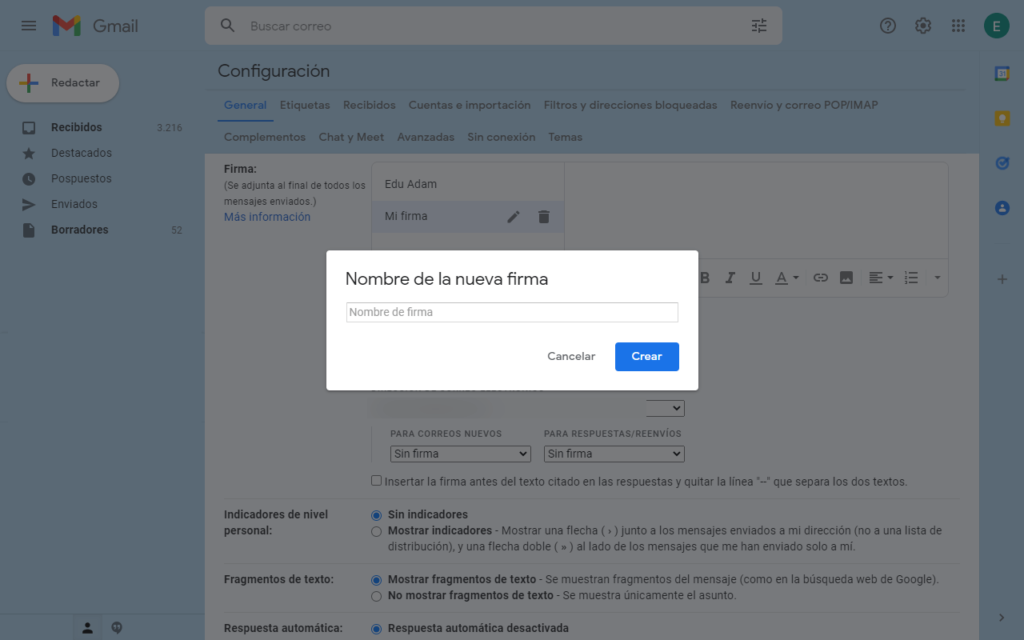Insert an image using the signature toolbar
Image resolution: width=1024 pixels, height=640 pixels.
(x=846, y=278)
